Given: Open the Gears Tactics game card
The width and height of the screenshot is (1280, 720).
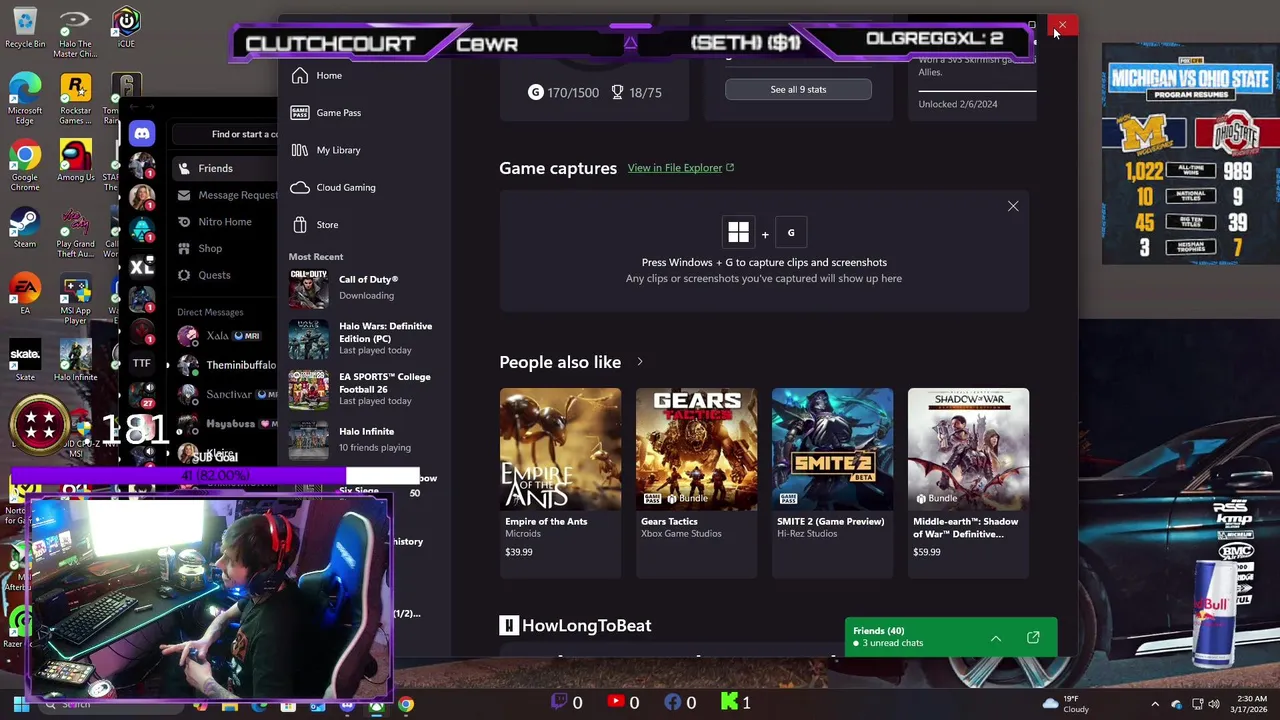Looking at the screenshot, I should click(696, 482).
